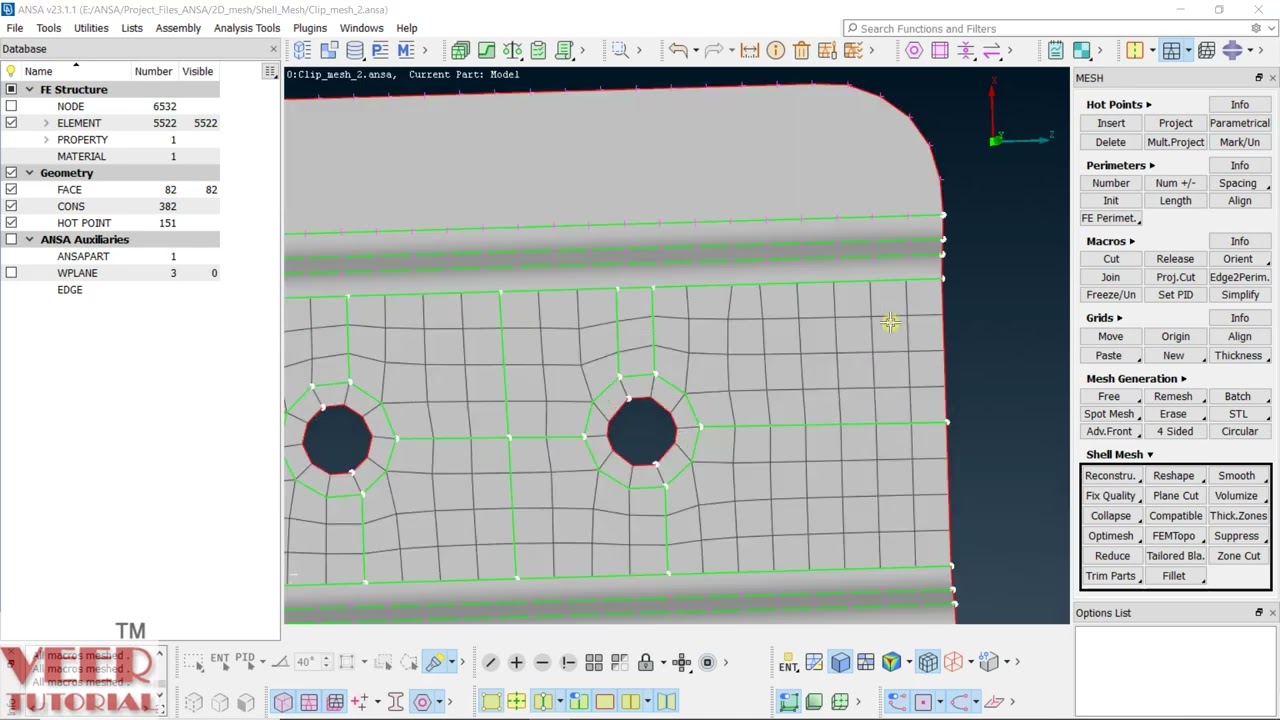Click the Fix Quality button
1280x720 pixels.
[1111, 496]
